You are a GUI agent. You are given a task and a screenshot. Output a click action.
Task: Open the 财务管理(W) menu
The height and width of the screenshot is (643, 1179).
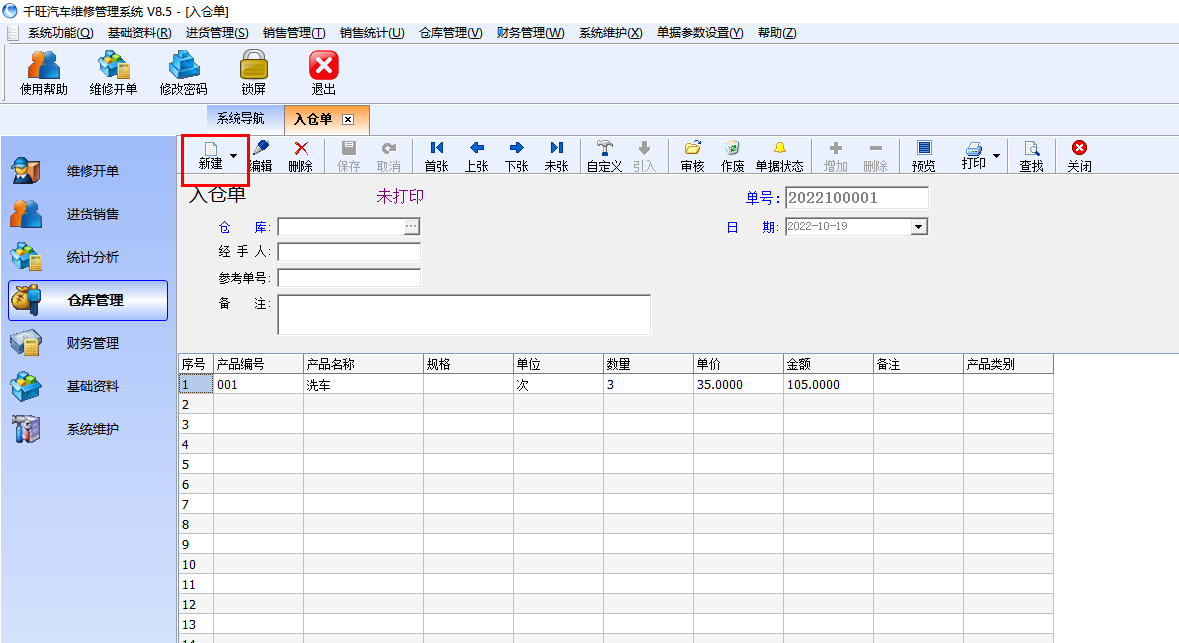click(530, 33)
